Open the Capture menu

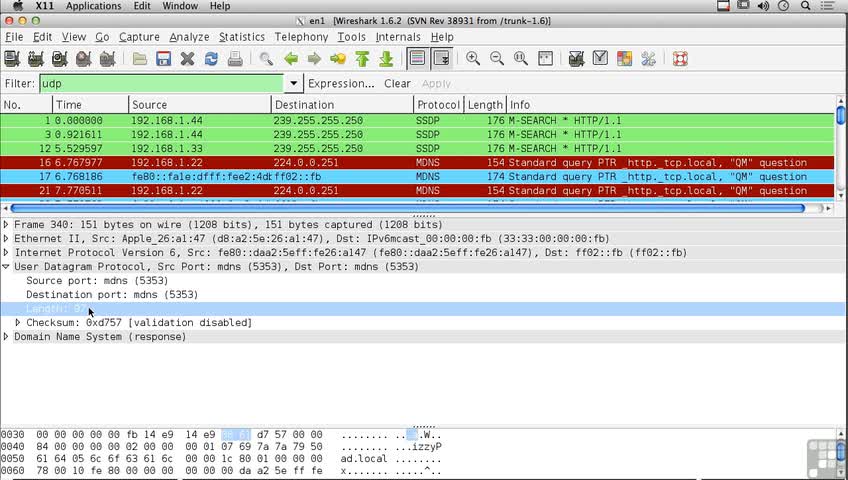click(x=139, y=37)
